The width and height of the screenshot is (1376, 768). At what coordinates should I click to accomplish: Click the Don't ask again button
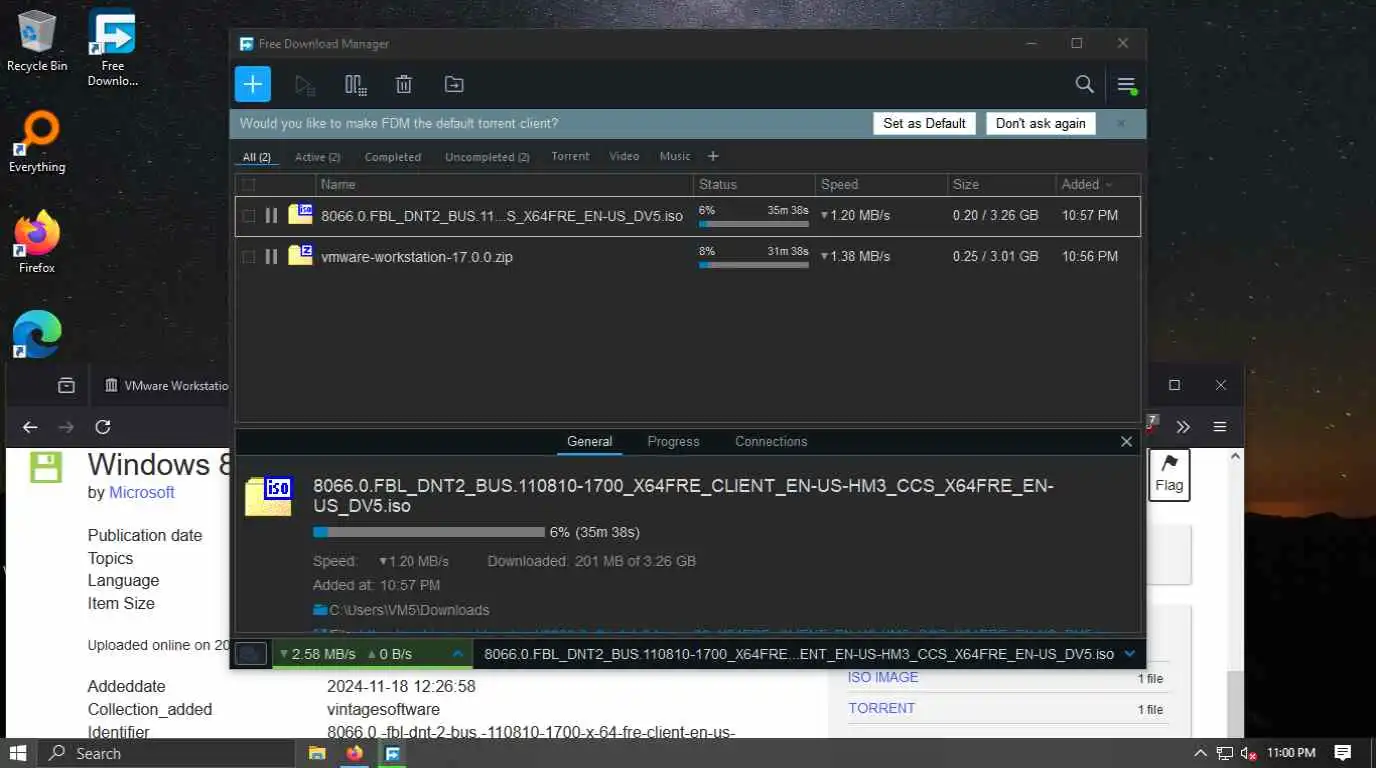[1040, 123]
